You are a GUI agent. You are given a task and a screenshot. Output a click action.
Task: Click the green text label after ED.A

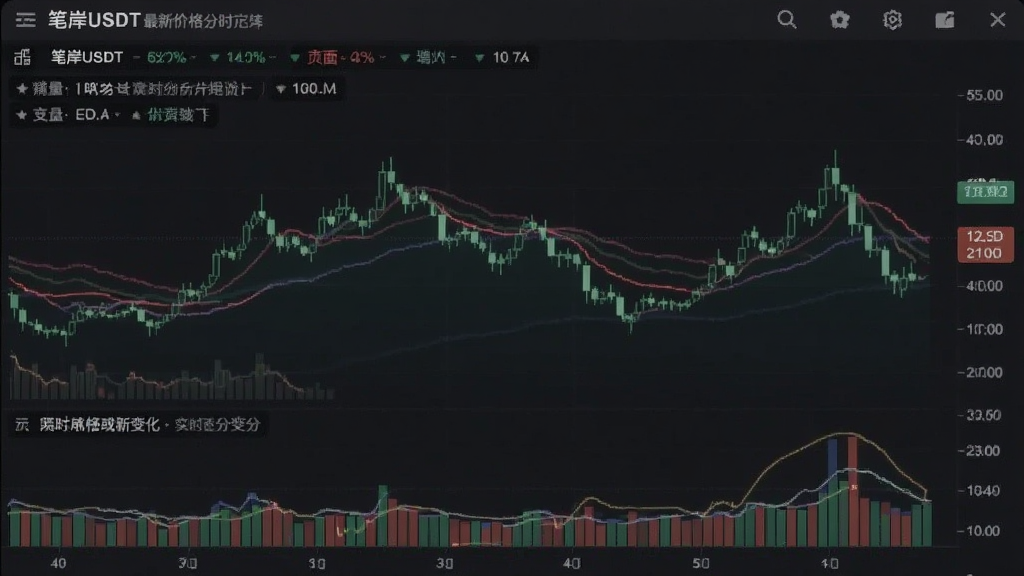(x=178, y=115)
